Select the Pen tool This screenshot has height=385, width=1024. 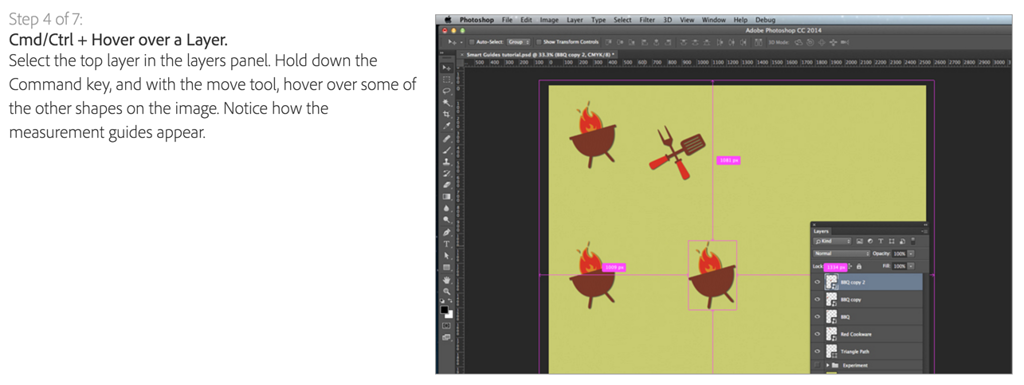(x=447, y=232)
